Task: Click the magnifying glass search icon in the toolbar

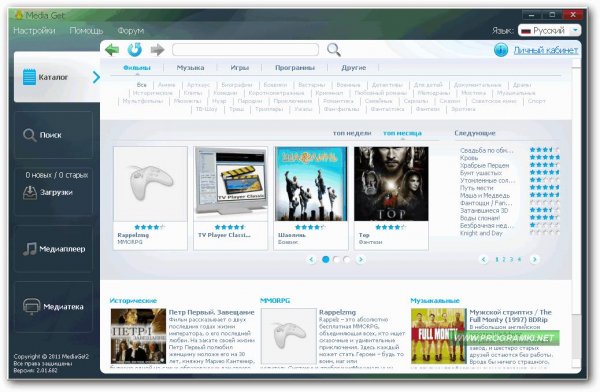Action: [x=334, y=50]
